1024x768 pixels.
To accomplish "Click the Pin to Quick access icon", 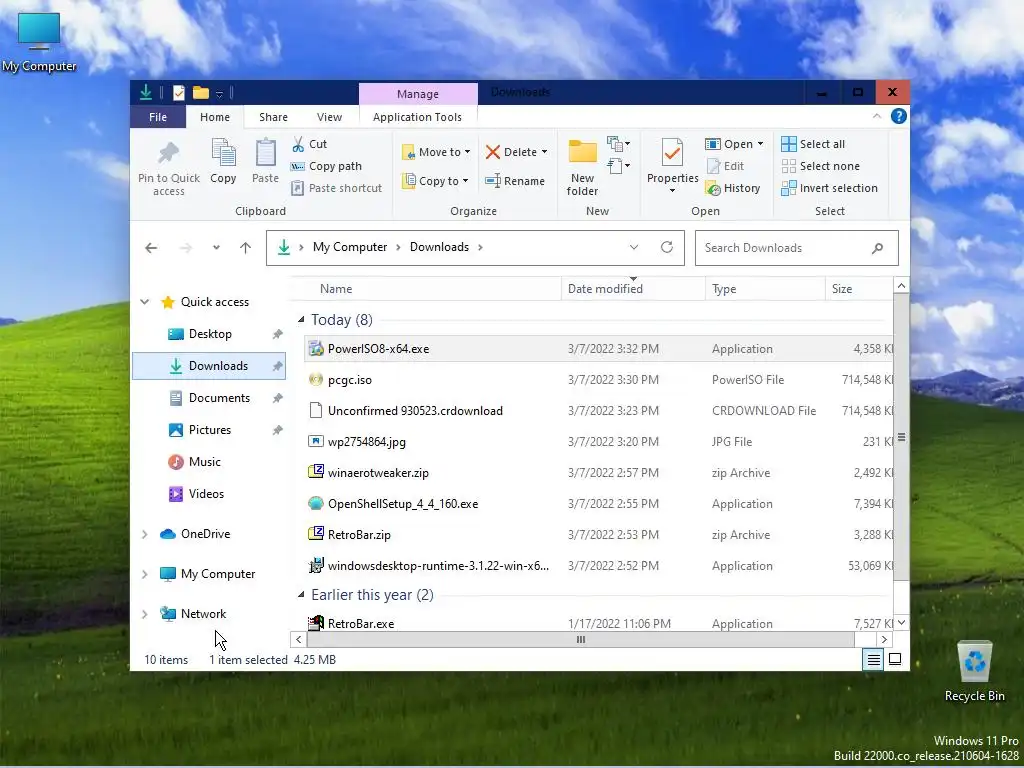I will 168,154.
